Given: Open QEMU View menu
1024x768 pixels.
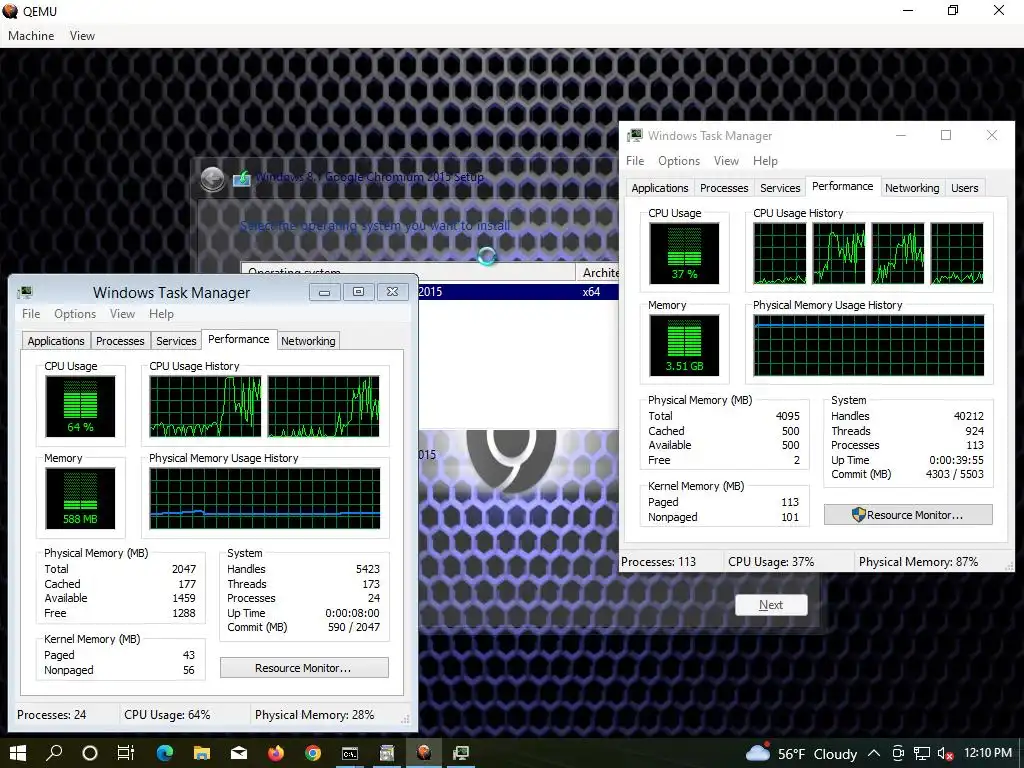Looking at the screenshot, I should pyautogui.click(x=82, y=36).
